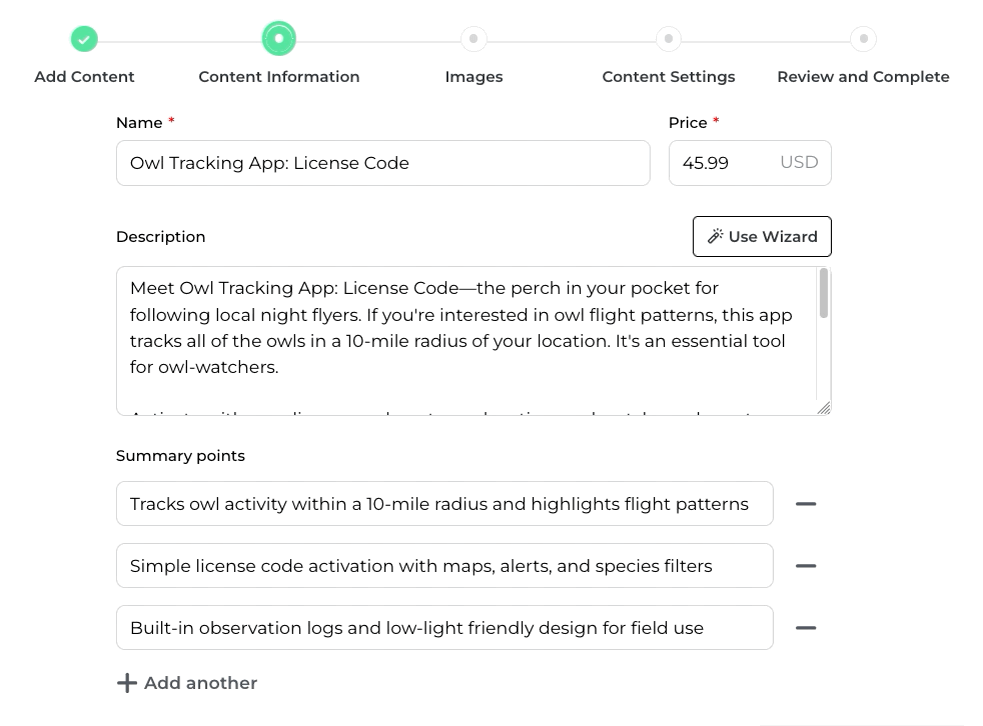The image size is (983, 726).
Task: Open the Use Wizard description helper
Action: coord(762,237)
